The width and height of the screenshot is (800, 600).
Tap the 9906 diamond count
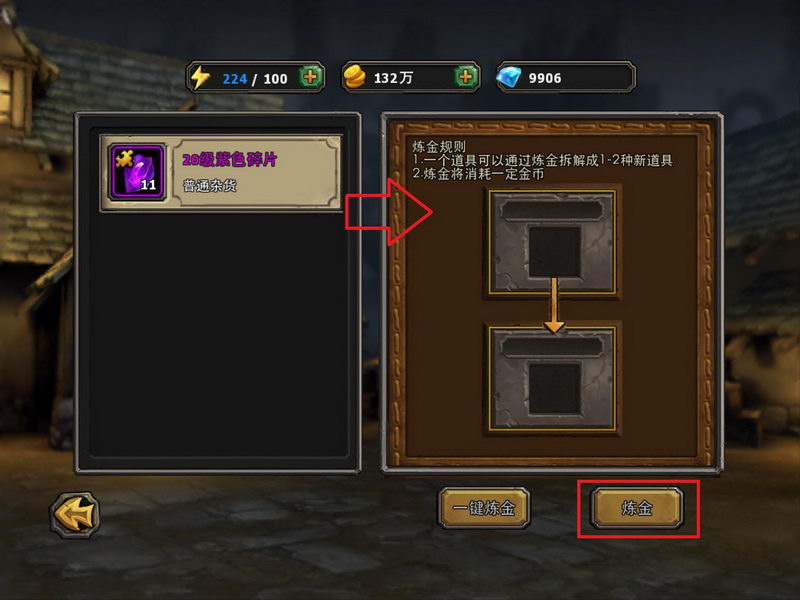point(545,78)
